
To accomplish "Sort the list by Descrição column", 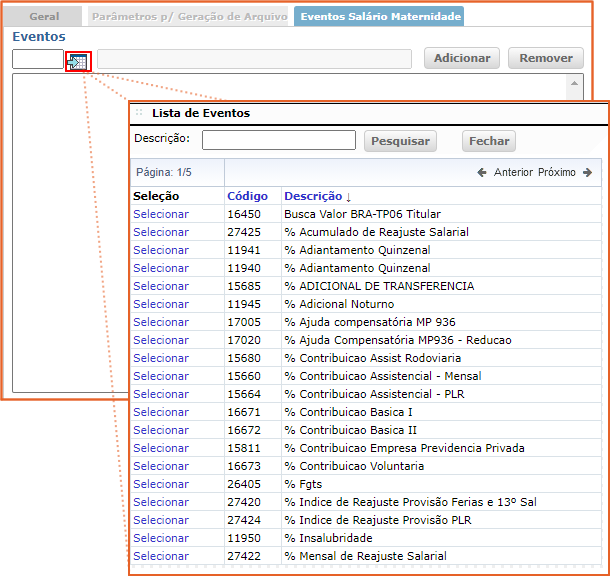I will pos(313,196).
